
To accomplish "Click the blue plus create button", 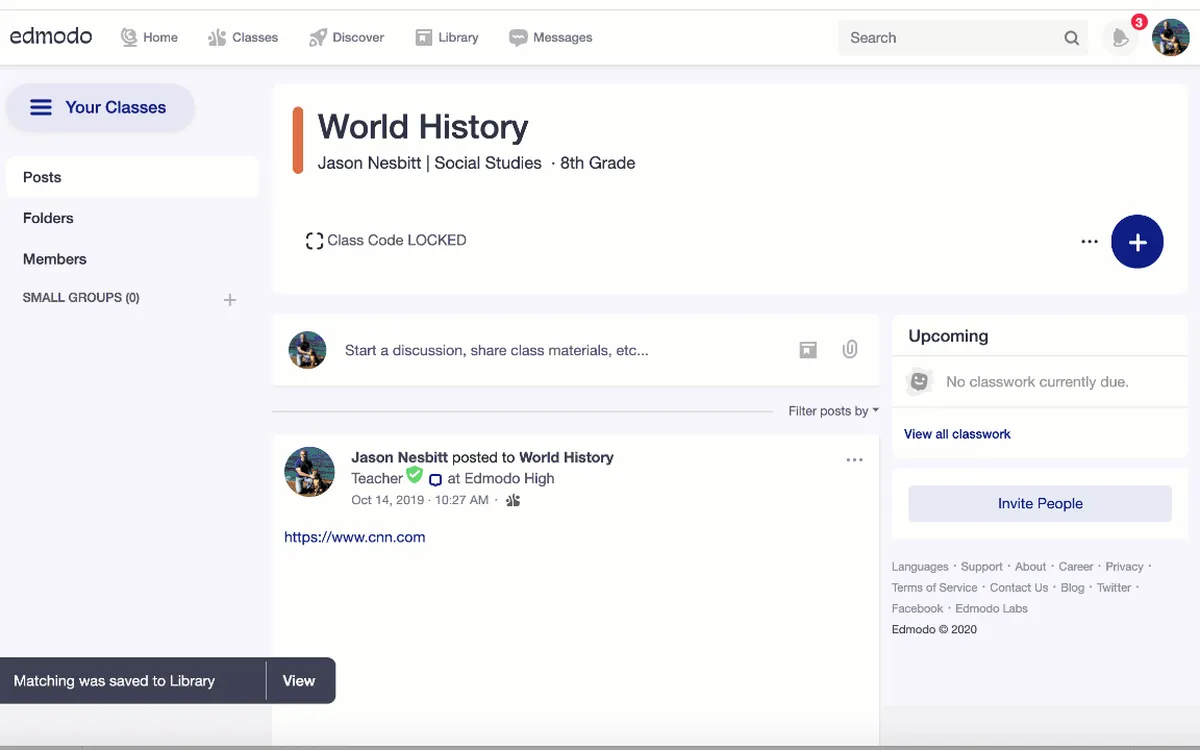I will [x=1137, y=242].
